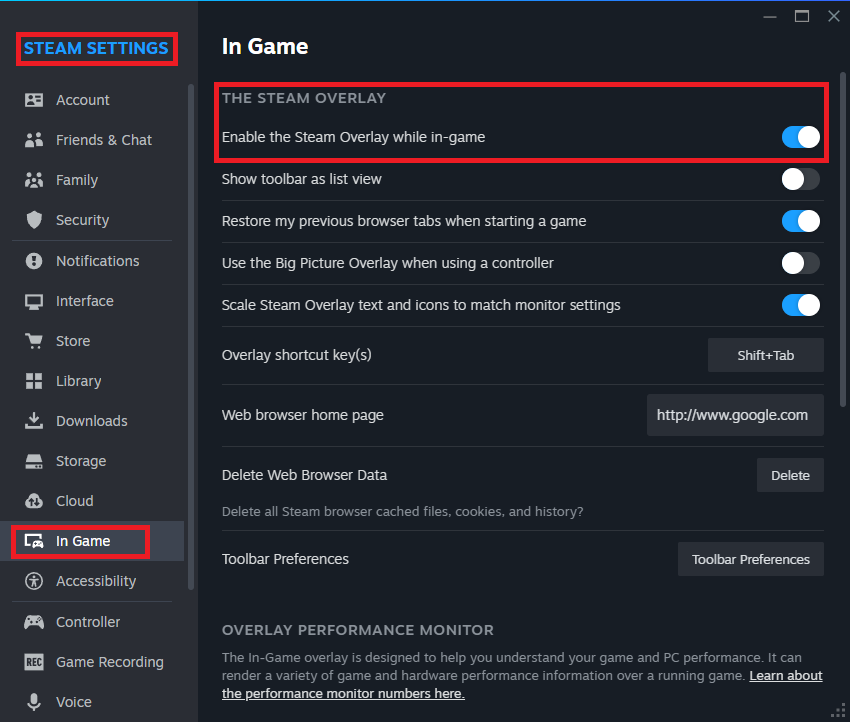Go to Downloads settings
This screenshot has width=850, height=722.
[92, 421]
